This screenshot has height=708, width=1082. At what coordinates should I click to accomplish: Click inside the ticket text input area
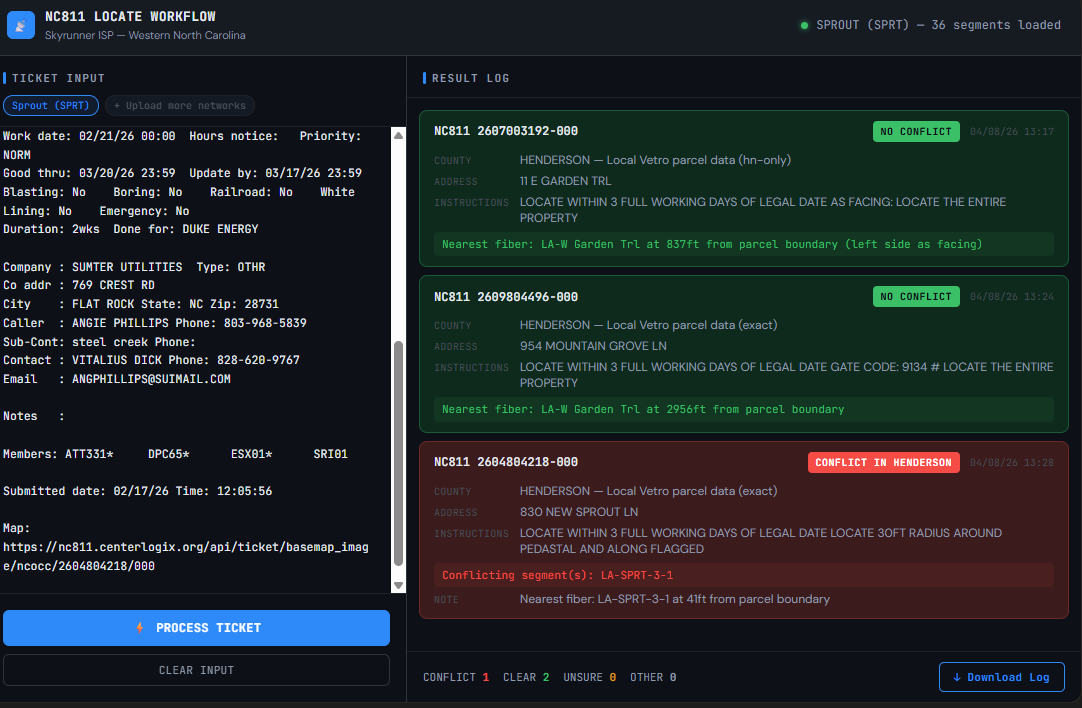(x=196, y=360)
